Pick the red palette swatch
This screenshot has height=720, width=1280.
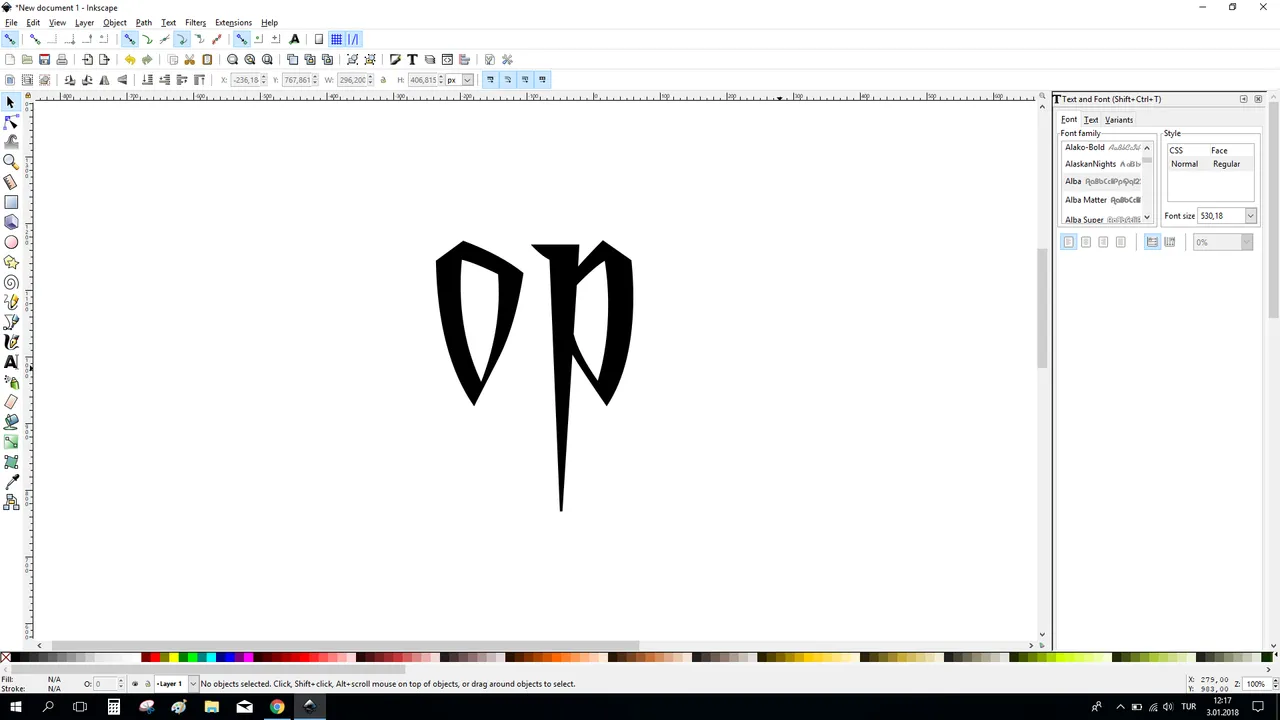154,657
